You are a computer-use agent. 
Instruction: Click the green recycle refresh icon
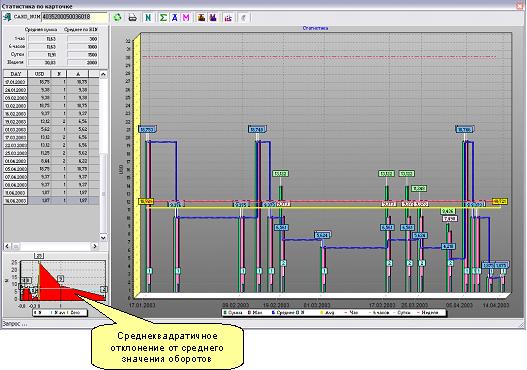[117, 17]
